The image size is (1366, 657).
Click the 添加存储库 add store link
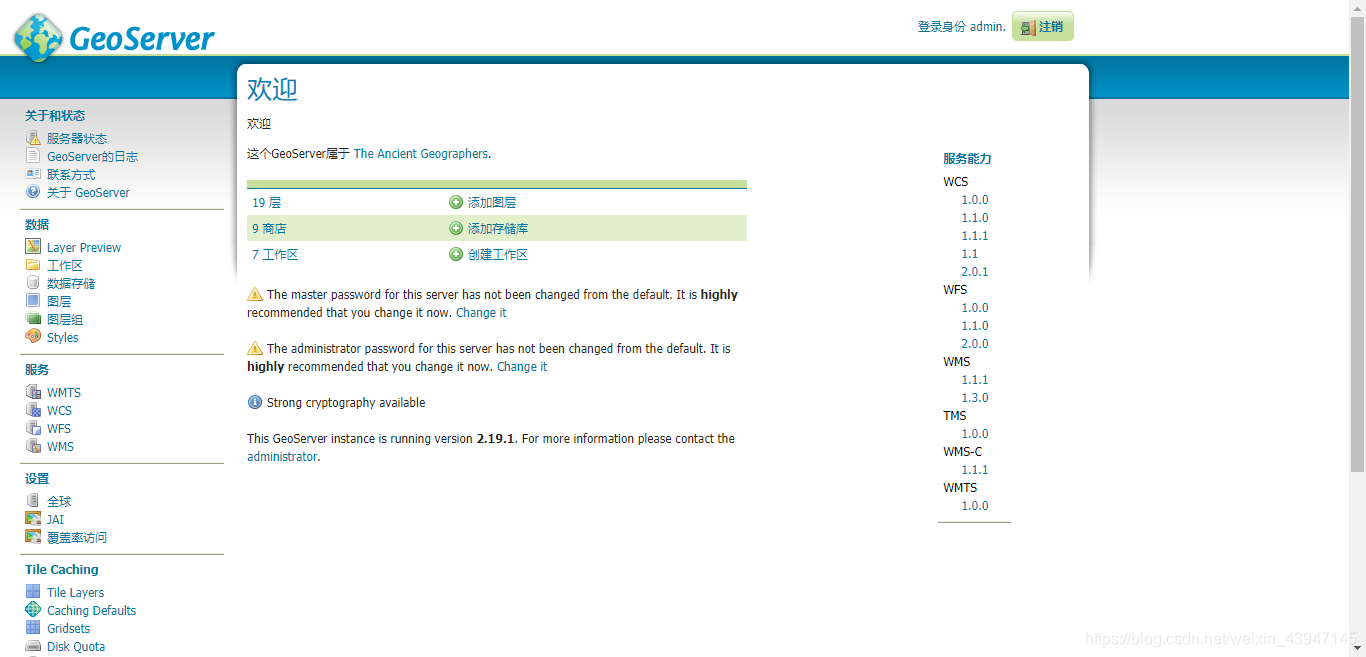[498, 228]
